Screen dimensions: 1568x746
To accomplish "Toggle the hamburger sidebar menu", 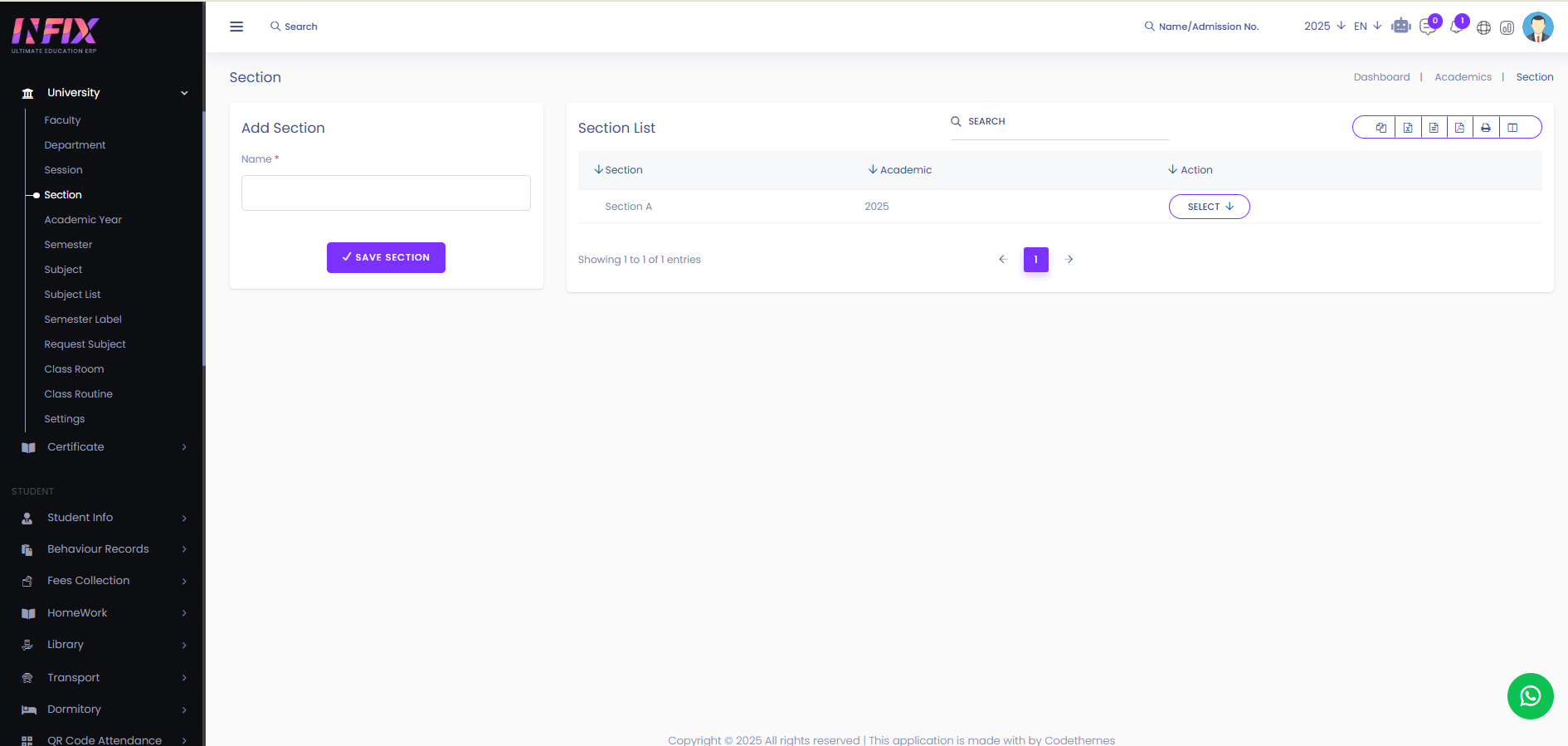I will [236, 27].
